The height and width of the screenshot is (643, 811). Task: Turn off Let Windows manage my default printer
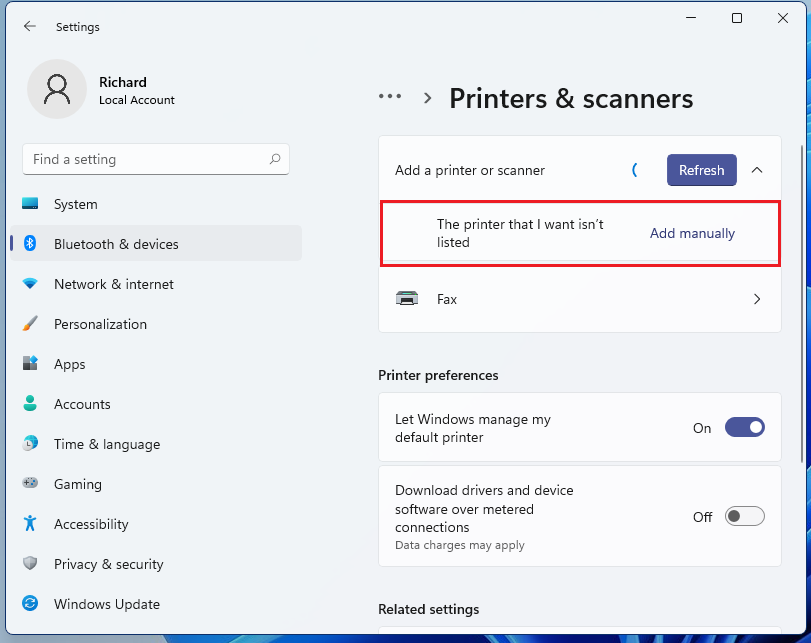744,427
